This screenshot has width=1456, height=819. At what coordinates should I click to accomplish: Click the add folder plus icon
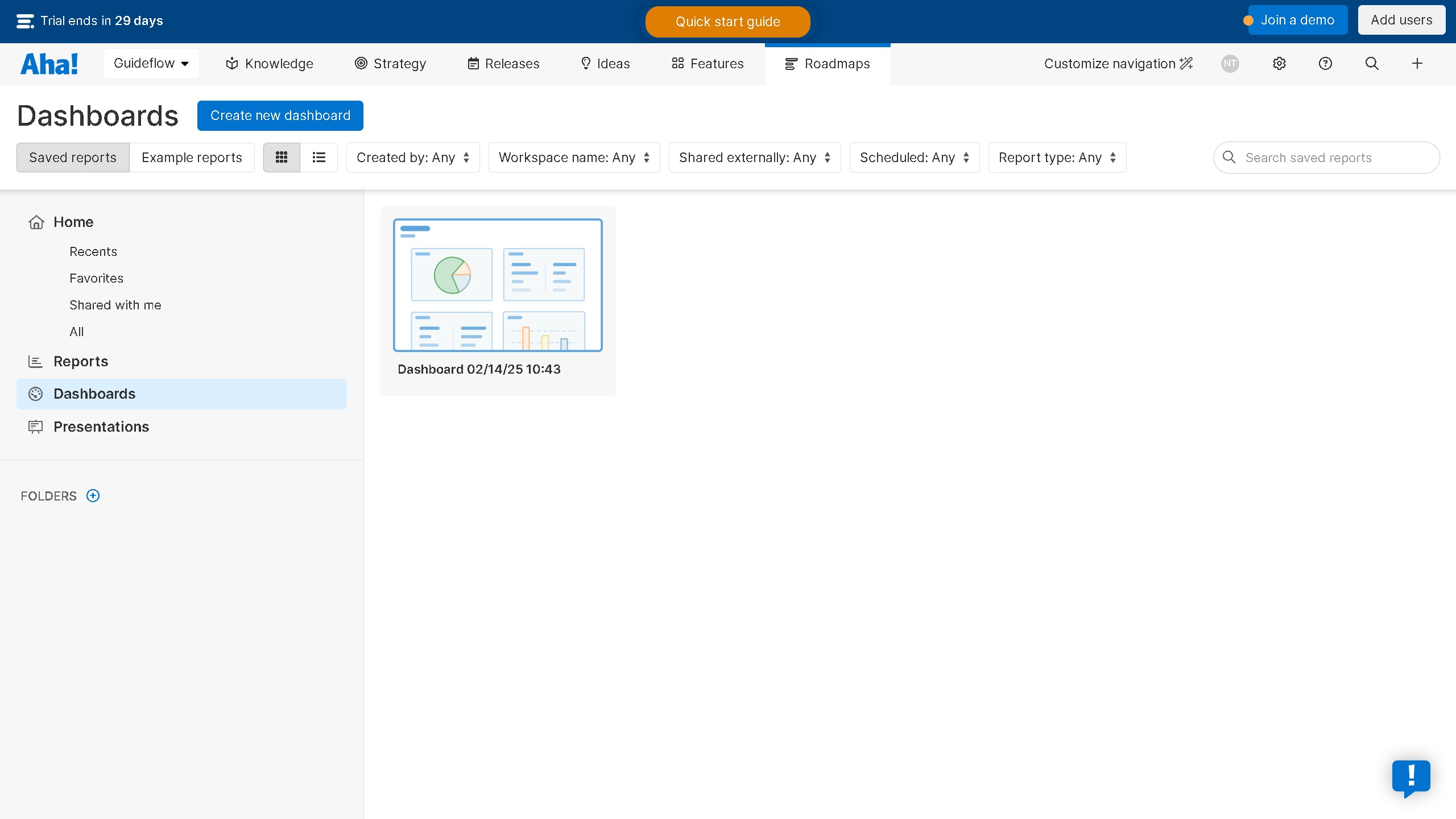click(x=93, y=496)
